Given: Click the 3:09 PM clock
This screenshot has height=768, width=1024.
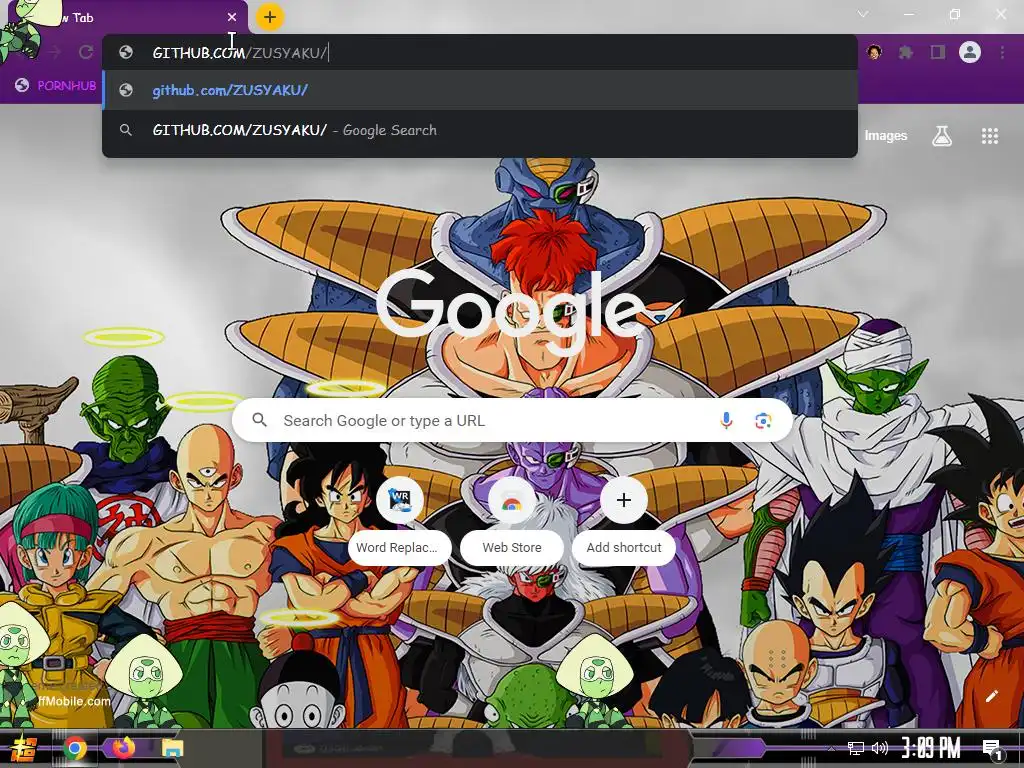Looking at the screenshot, I should pos(931,748).
